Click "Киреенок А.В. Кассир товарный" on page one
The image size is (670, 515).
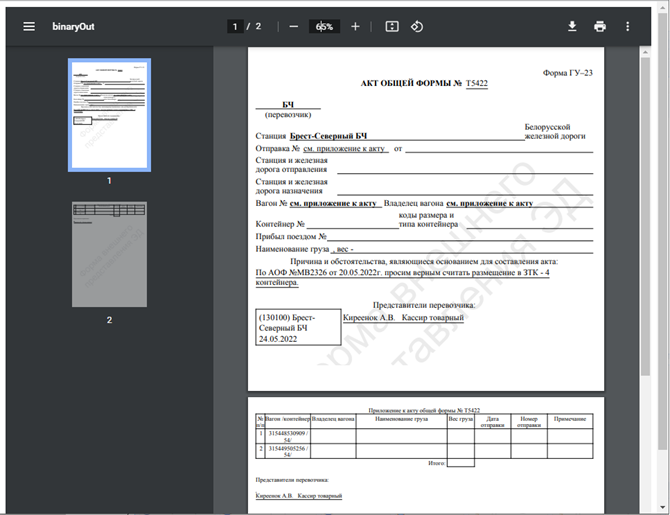click(x=403, y=318)
